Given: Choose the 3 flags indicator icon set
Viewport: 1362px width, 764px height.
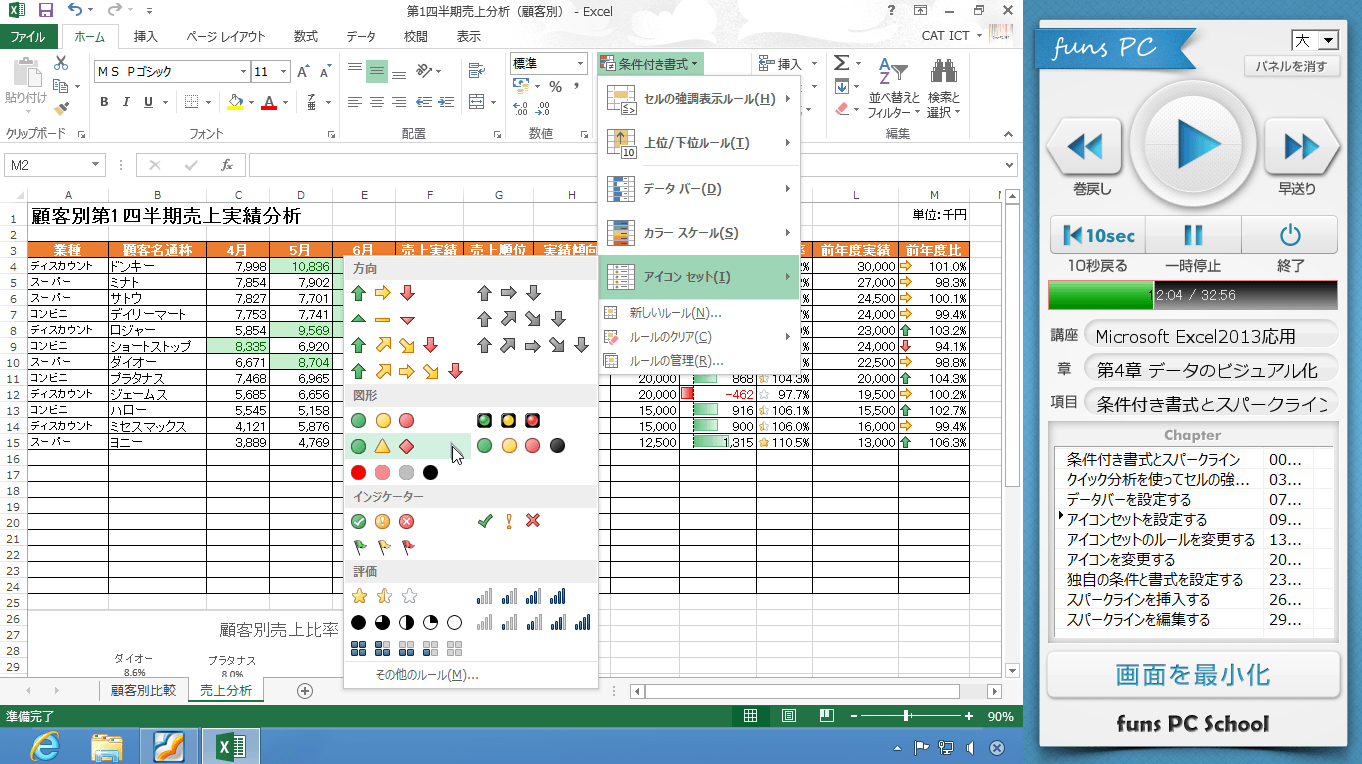Looking at the screenshot, I should (x=382, y=546).
